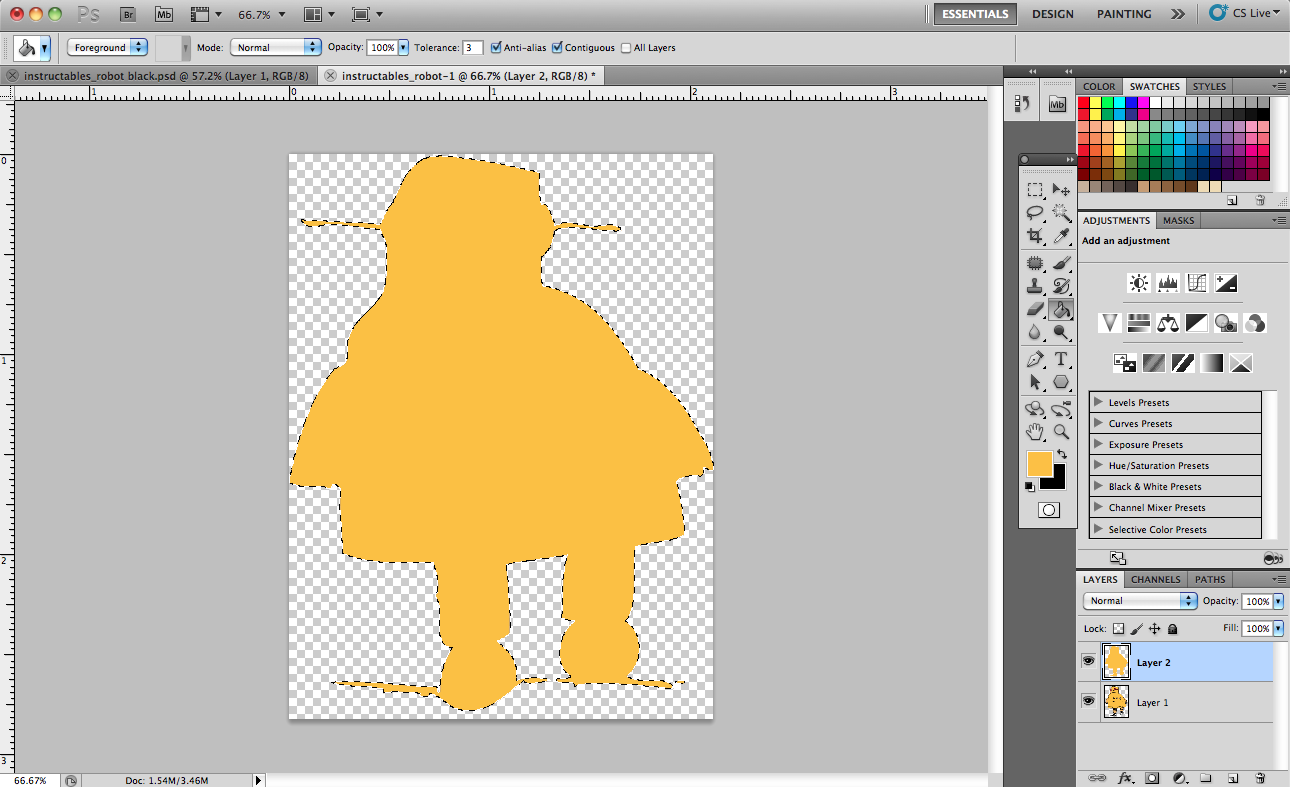Uncheck the Anti-alias checkbox
Screen dimensions: 1290x787
pyautogui.click(x=496, y=47)
